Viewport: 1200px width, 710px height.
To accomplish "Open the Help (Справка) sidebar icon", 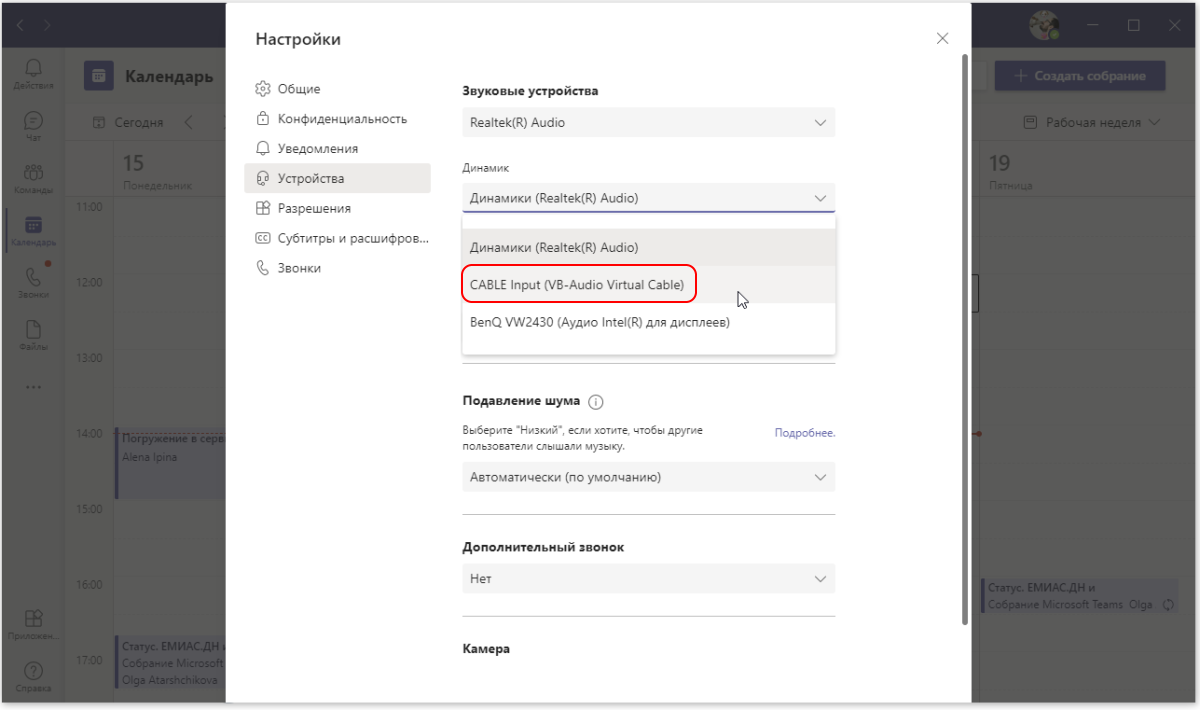I will coord(33,677).
